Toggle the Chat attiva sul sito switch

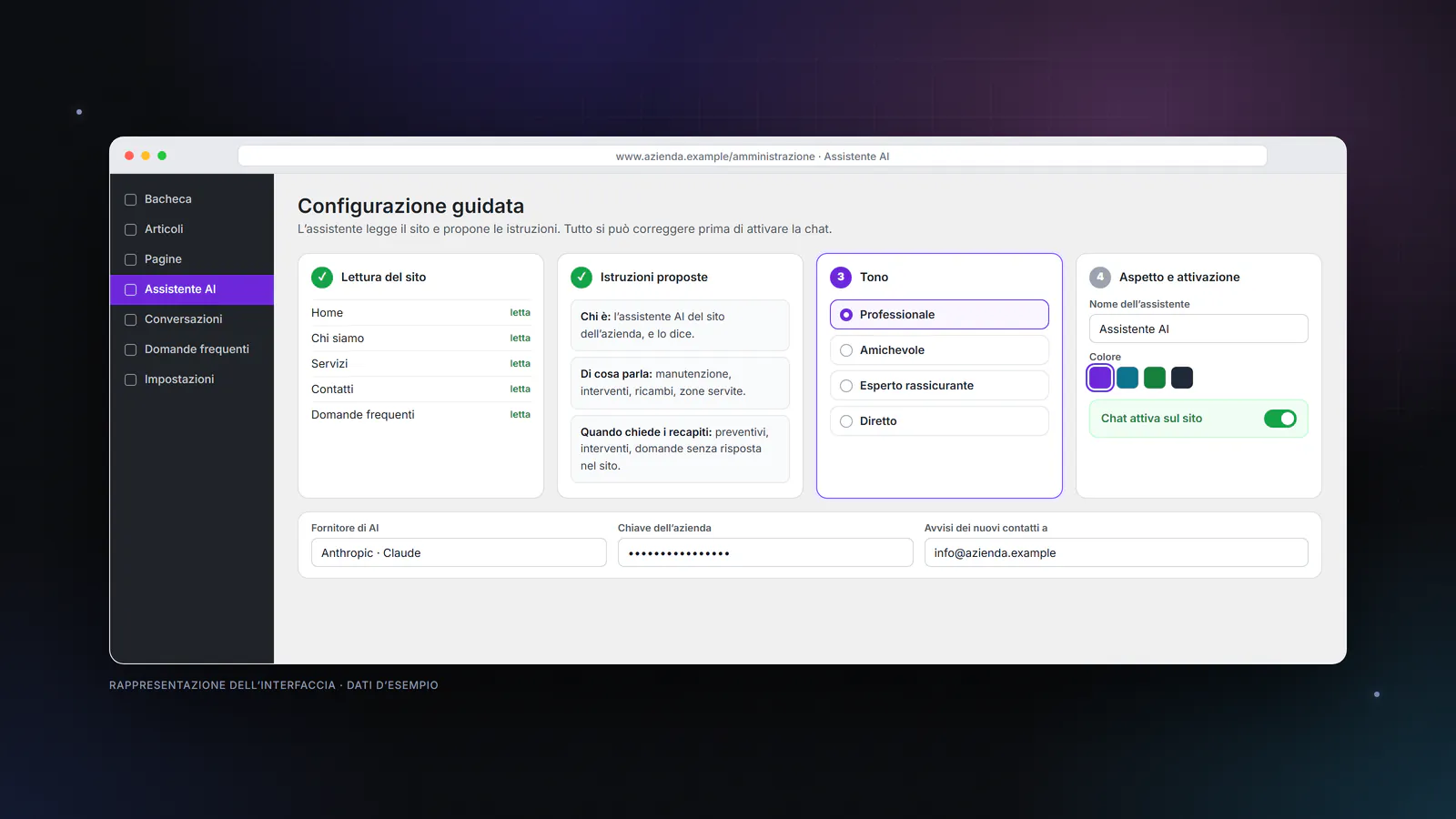point(1280,419)
